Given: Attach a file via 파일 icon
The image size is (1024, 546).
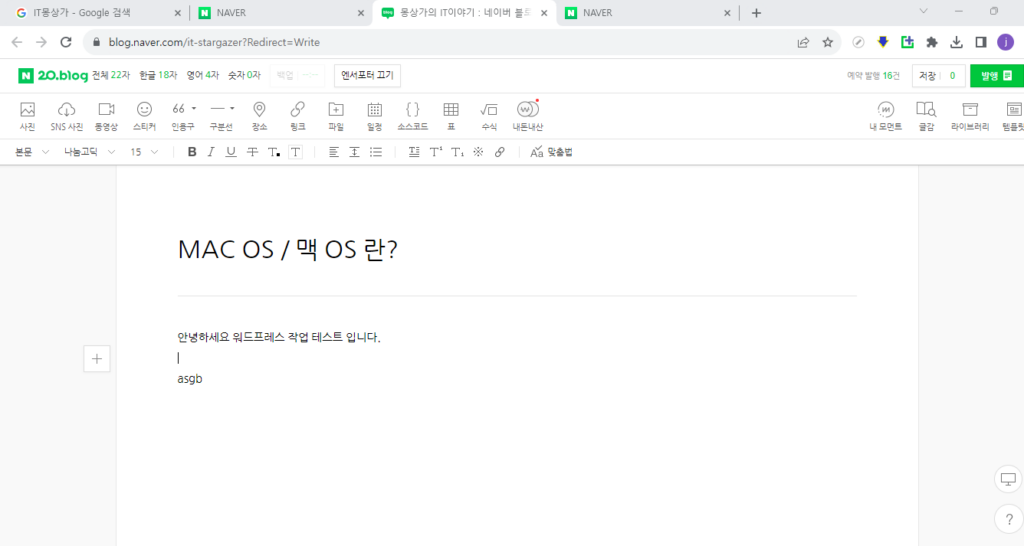Looking at the screenshot, I should pyautogui.click(x=336, y=116).
